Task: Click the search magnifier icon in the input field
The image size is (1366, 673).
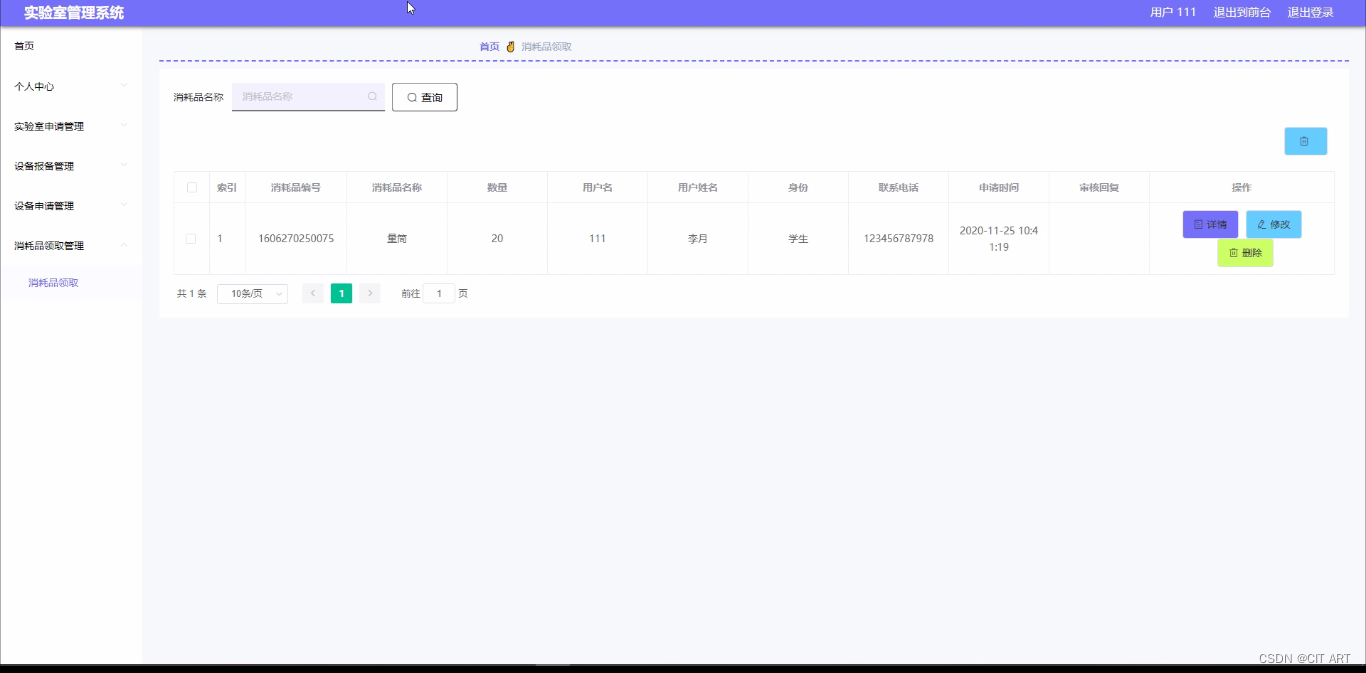Action: tap(371, 96)
